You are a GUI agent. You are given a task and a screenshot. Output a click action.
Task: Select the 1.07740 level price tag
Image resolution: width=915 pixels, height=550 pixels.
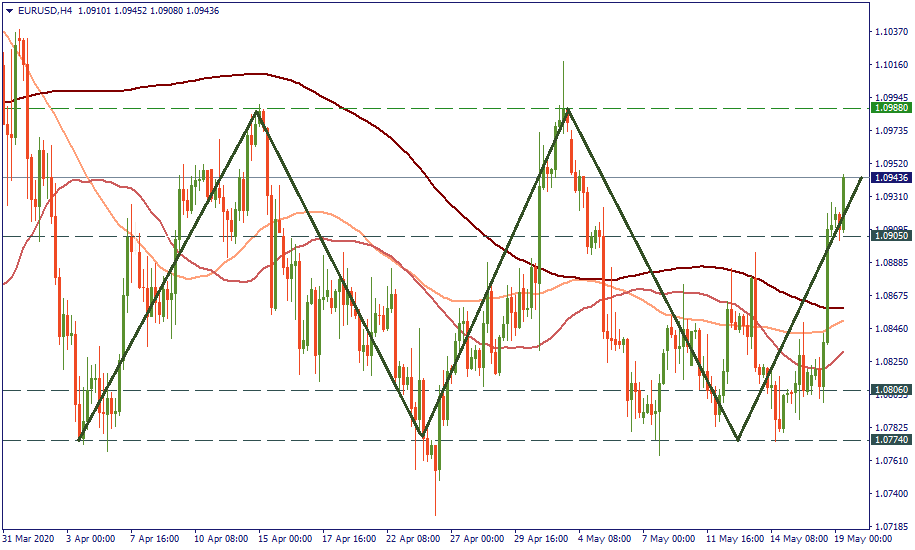click(x=890, y=440)
